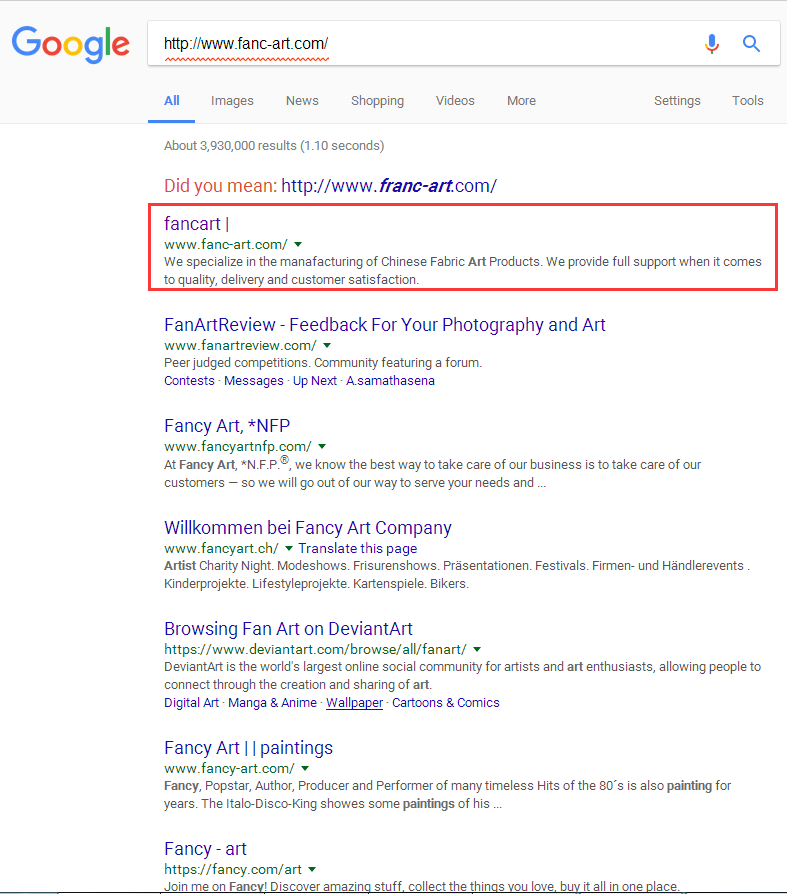787x894 pixels.
Task: Open 'Willkommen bei Fancy Art Company' result
Action: [308, 527]
